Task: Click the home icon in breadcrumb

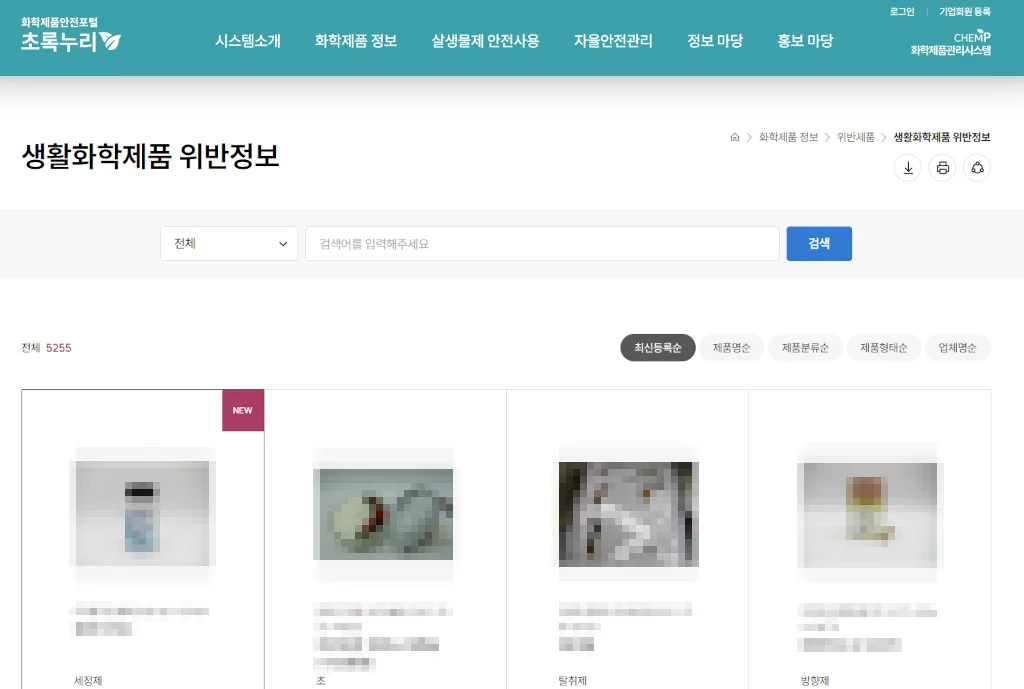Action: coord(735,137)
